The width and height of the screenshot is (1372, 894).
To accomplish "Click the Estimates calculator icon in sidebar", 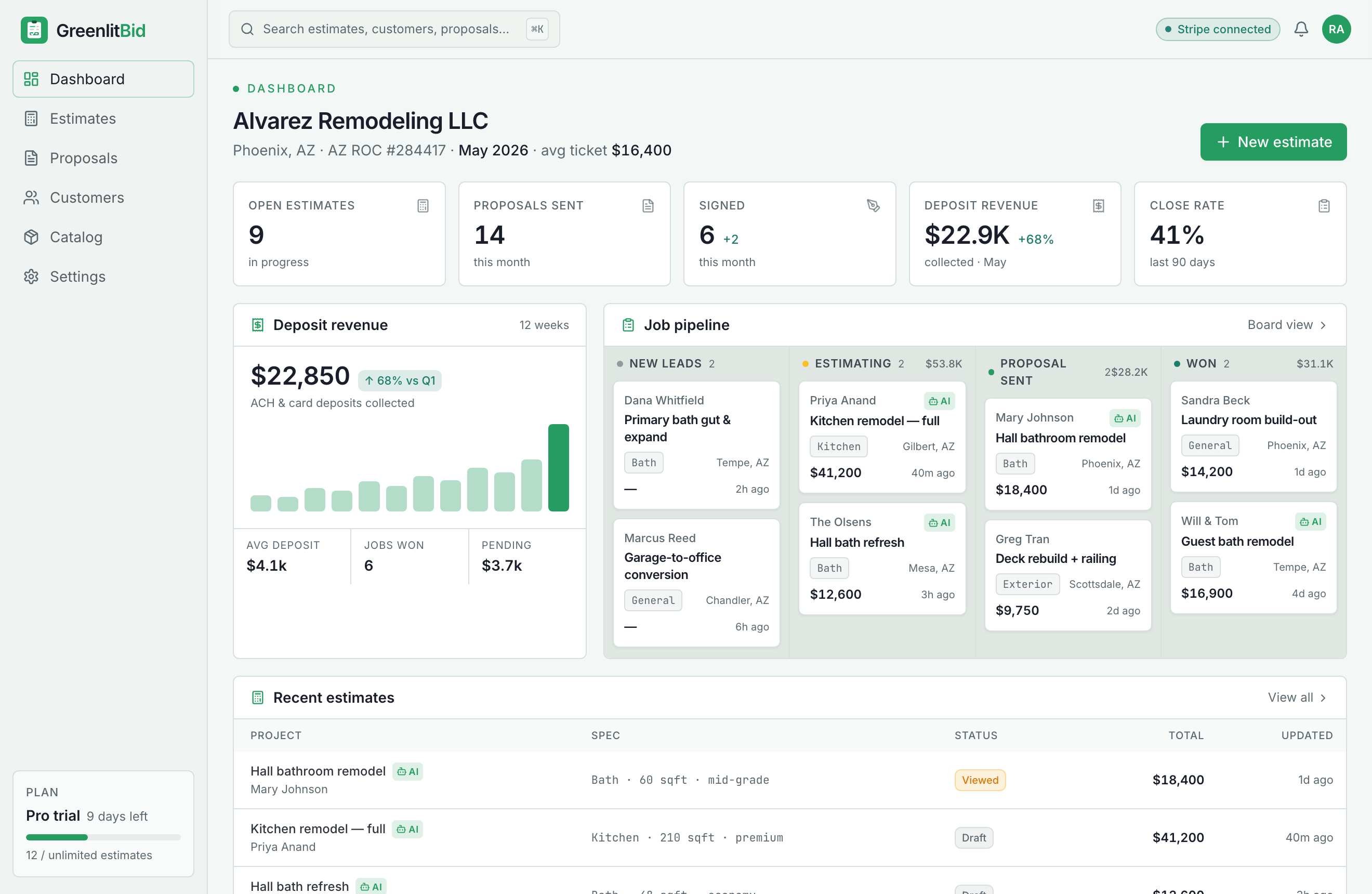I will (31, 119).
